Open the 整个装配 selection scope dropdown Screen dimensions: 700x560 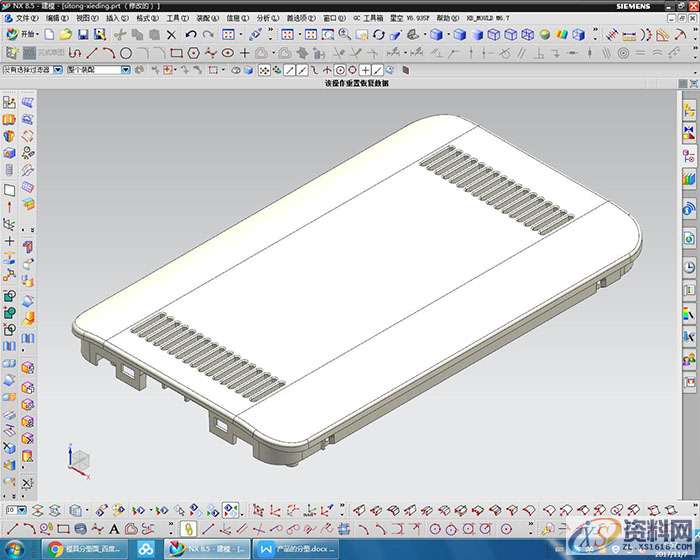coord(125,70)
